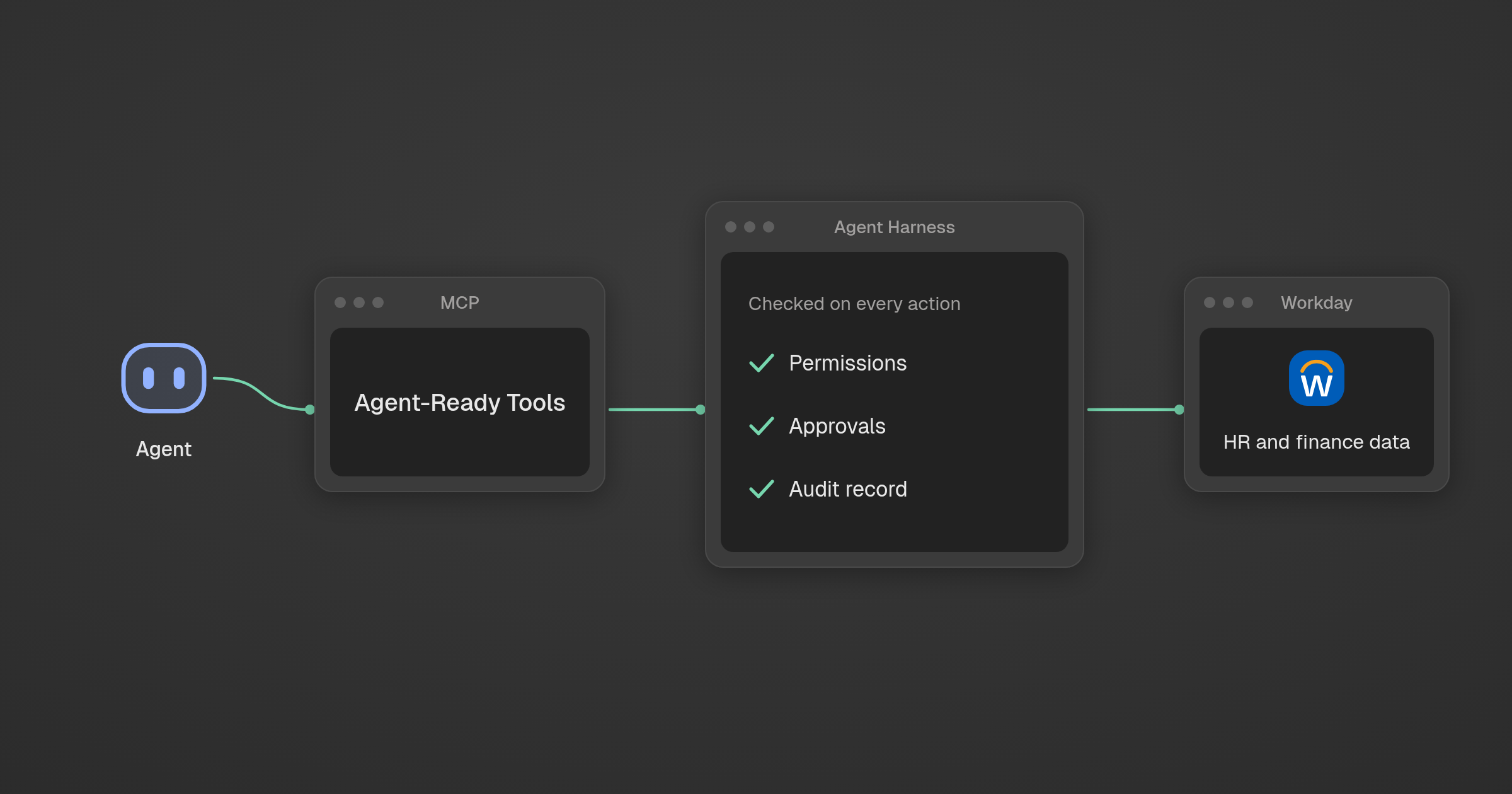This screenshot has height=794, width=1512.
Task: Click the first window dot in Agent Harness
Action: [731, 227]
